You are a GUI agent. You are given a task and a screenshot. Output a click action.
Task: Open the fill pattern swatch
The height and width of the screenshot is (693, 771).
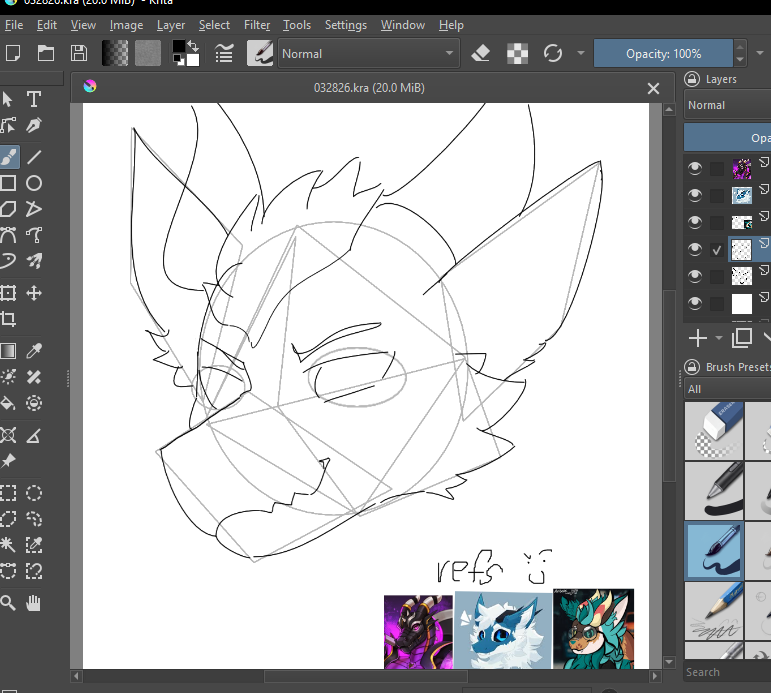click(x=148, y=53)
